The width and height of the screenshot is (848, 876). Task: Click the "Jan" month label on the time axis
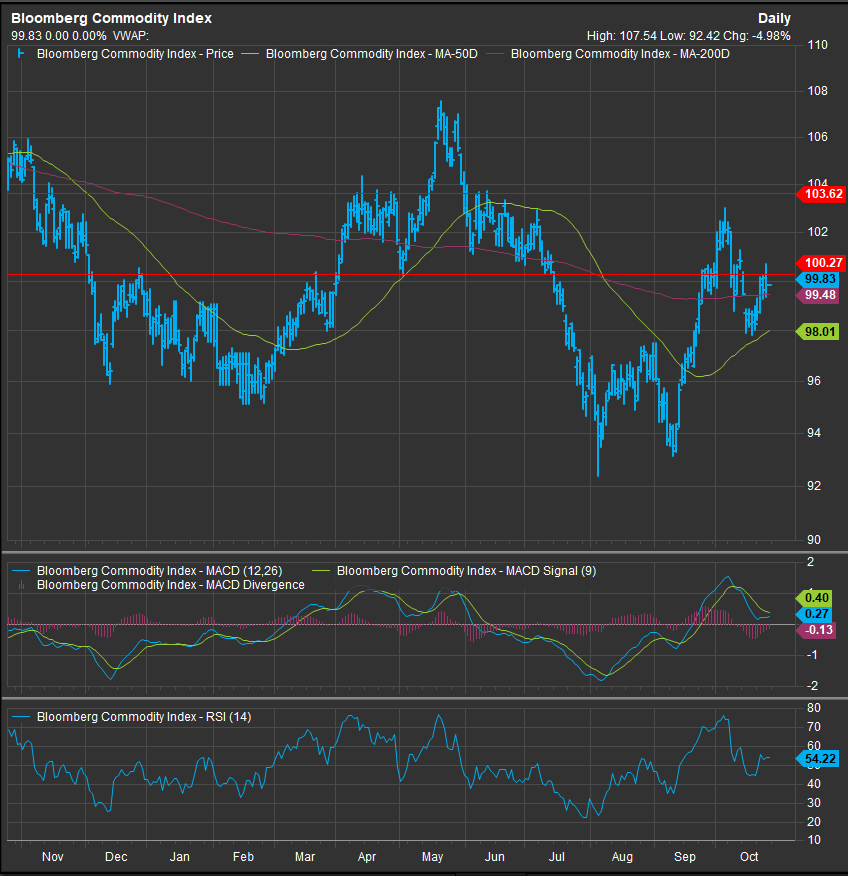pos(180,856)
